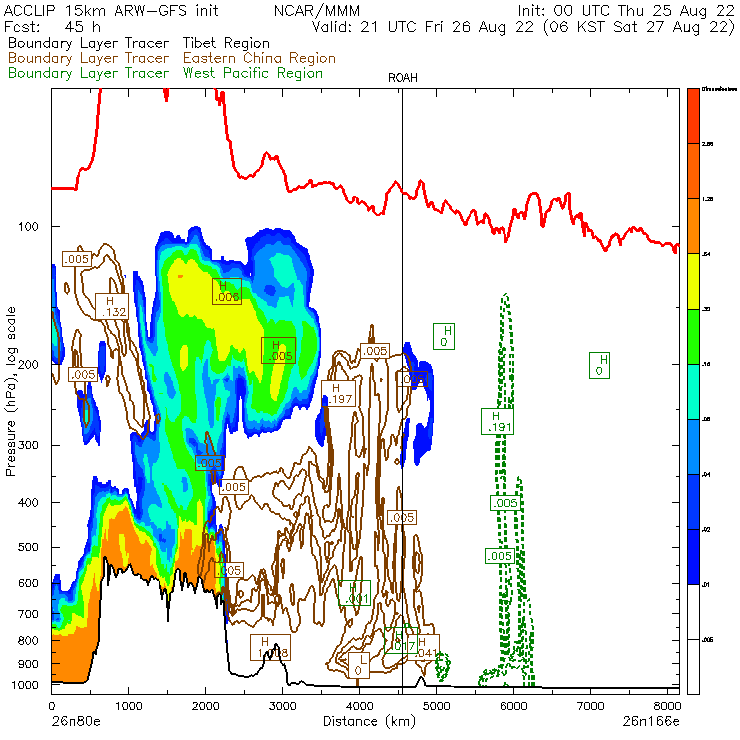Screen dimensions: 740x740
Task: Click the 900 hPa pressure tick label
Action: [x=28, y=664]
